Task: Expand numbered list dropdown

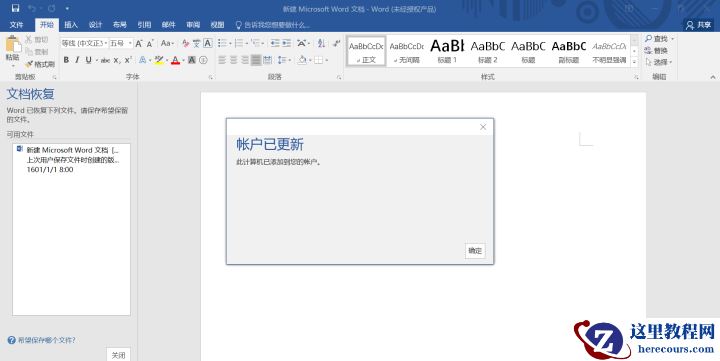Action: click(x=247, y=43)
